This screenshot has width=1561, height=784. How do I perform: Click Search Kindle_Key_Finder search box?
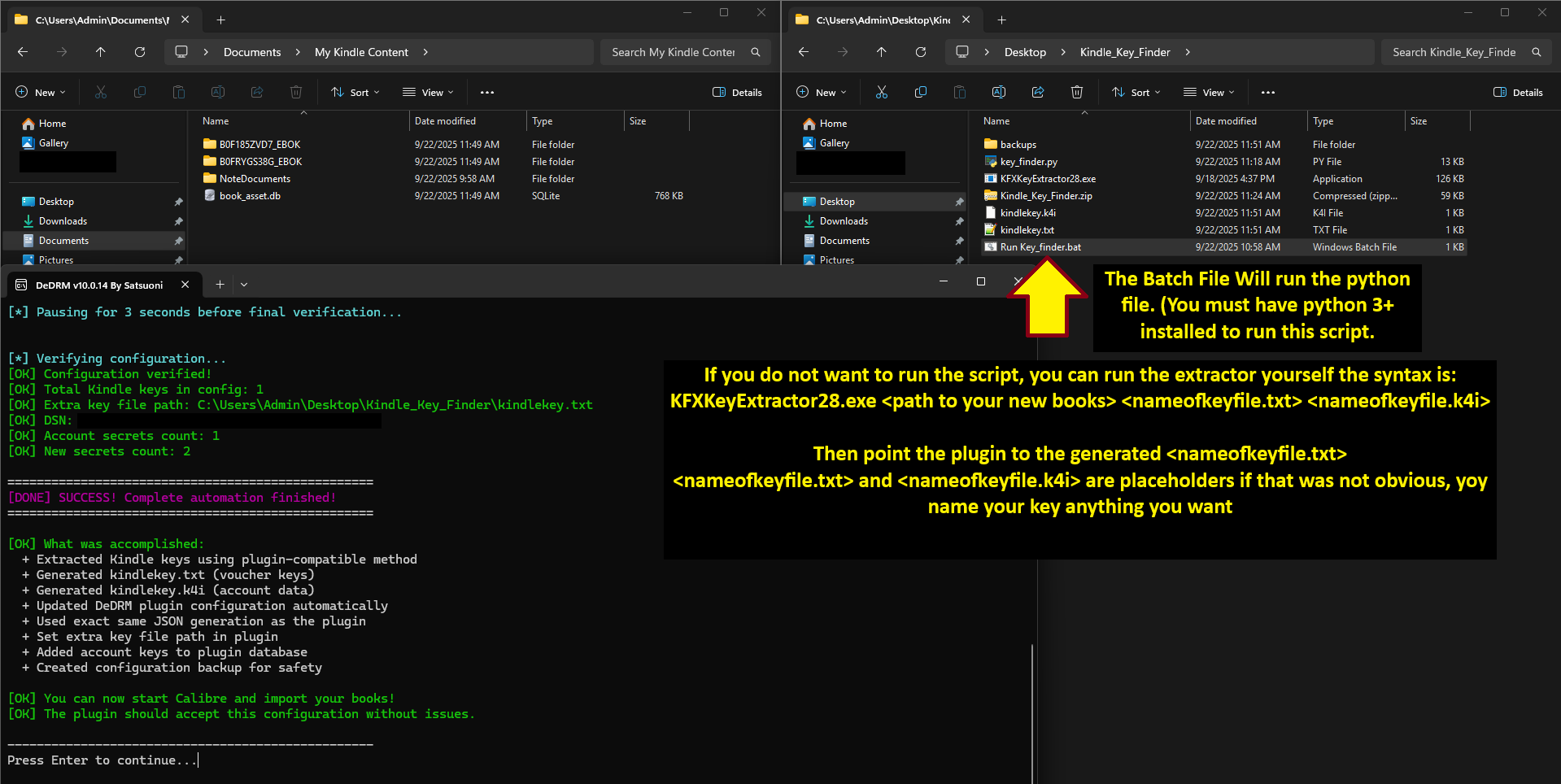[x=1454, y=52]
